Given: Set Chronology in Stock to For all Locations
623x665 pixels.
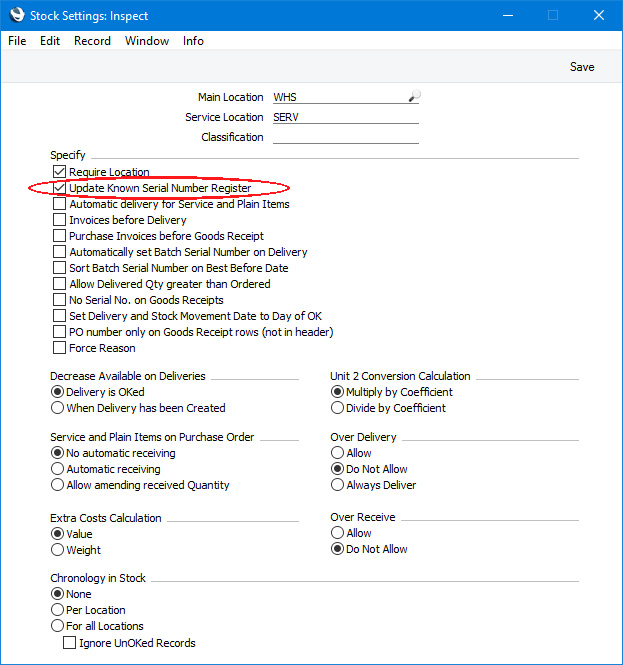Looking at the screenshot, I should tap(57, 626).
